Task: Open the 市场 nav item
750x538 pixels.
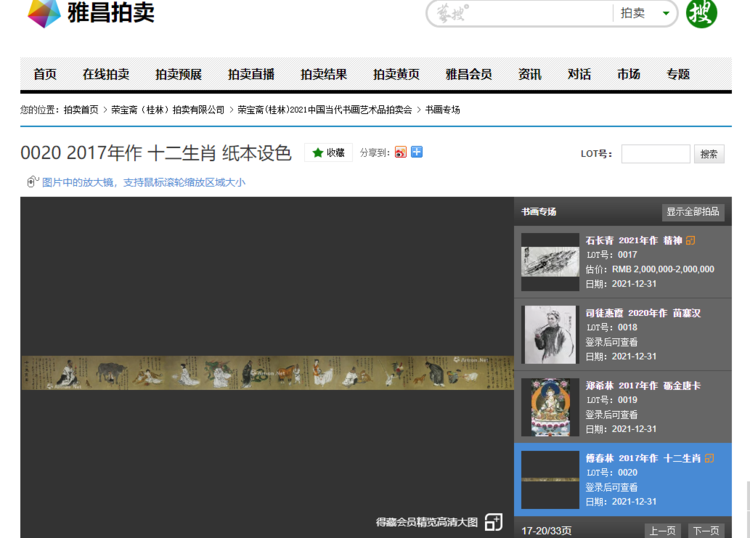Action: (x=629, y=74)
